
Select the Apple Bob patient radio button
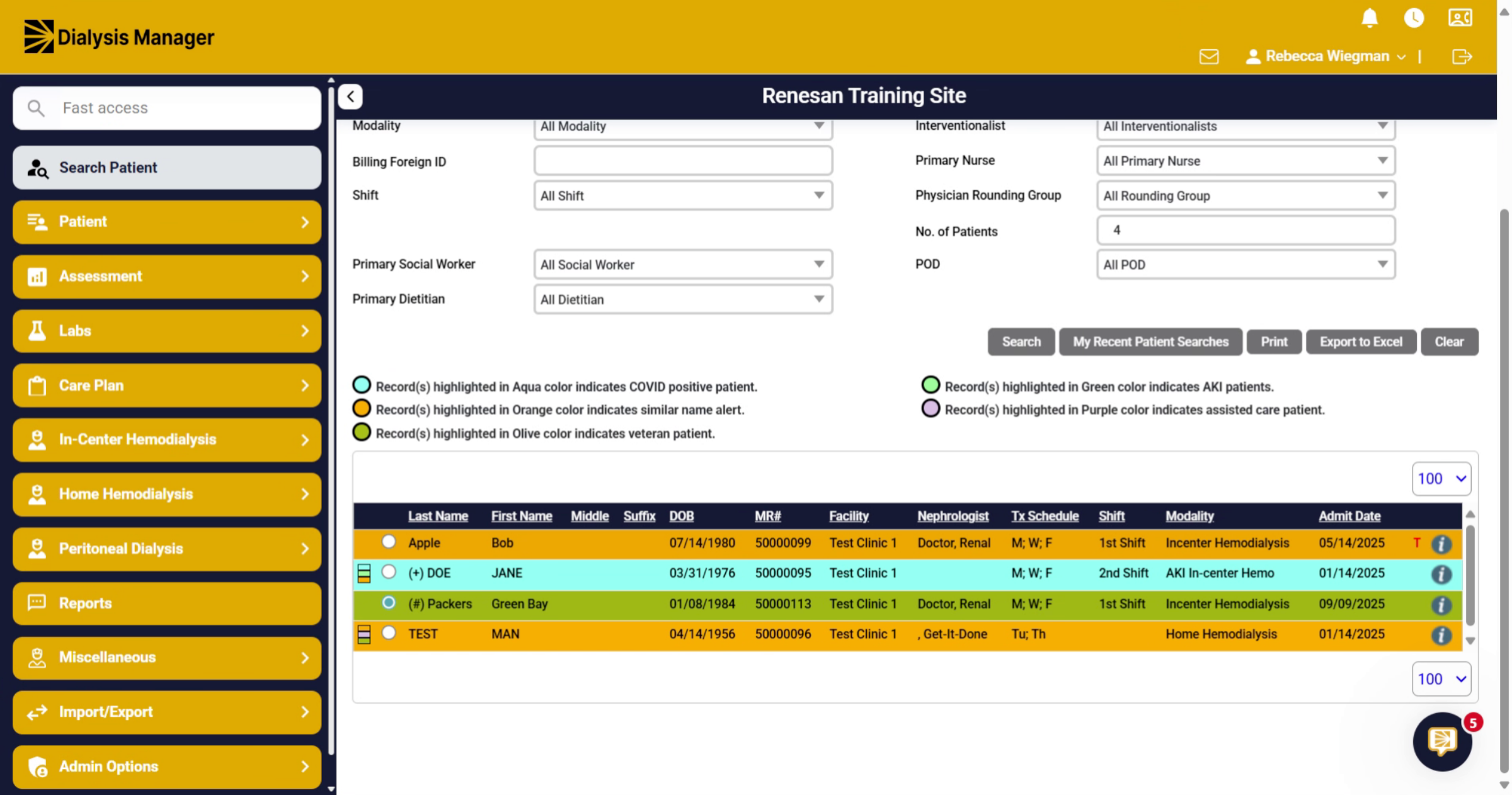[x=389, y=542]
